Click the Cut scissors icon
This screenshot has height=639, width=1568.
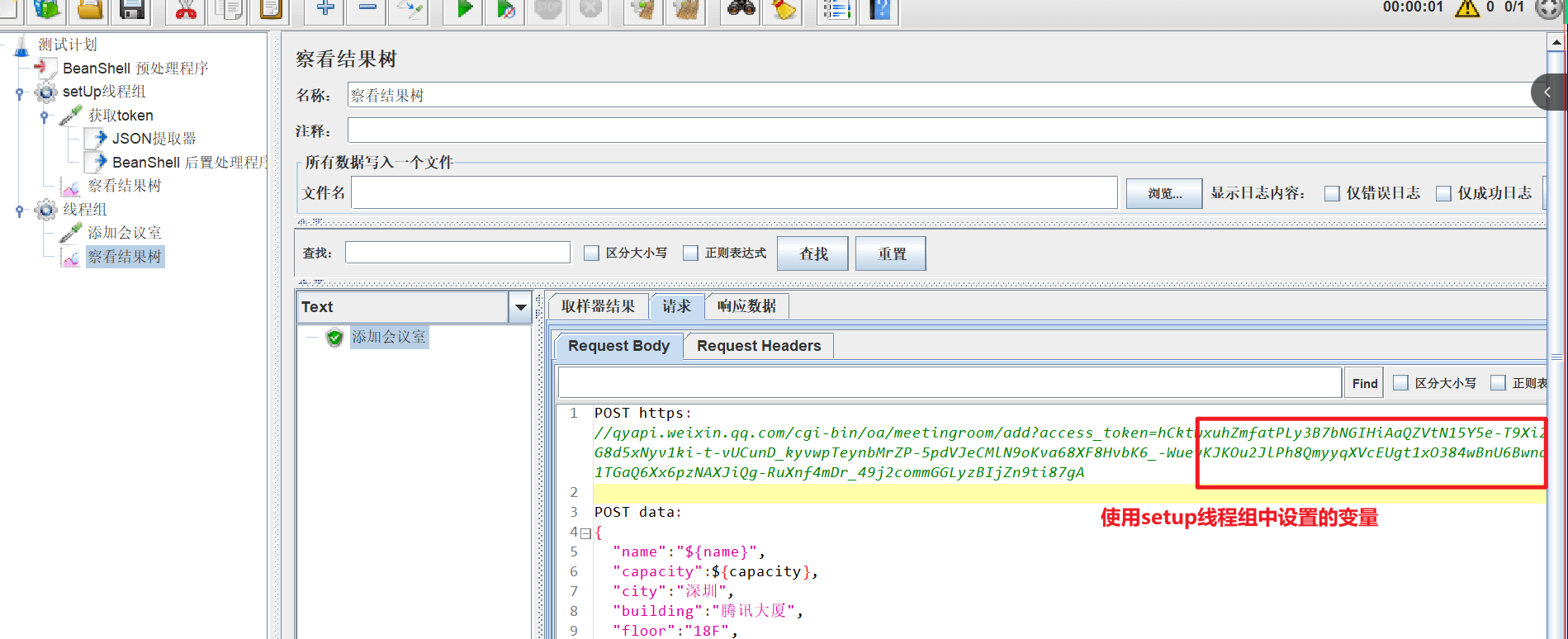tap(186, 9)
